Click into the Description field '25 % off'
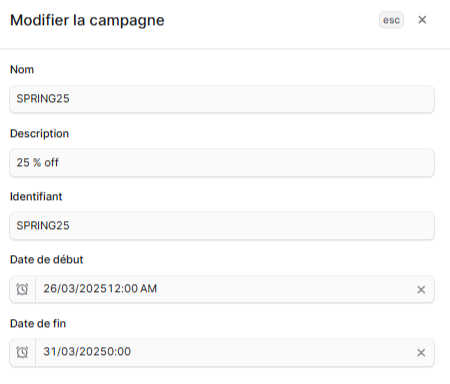Viewport: 450px width, 384px height. [222, 163]
